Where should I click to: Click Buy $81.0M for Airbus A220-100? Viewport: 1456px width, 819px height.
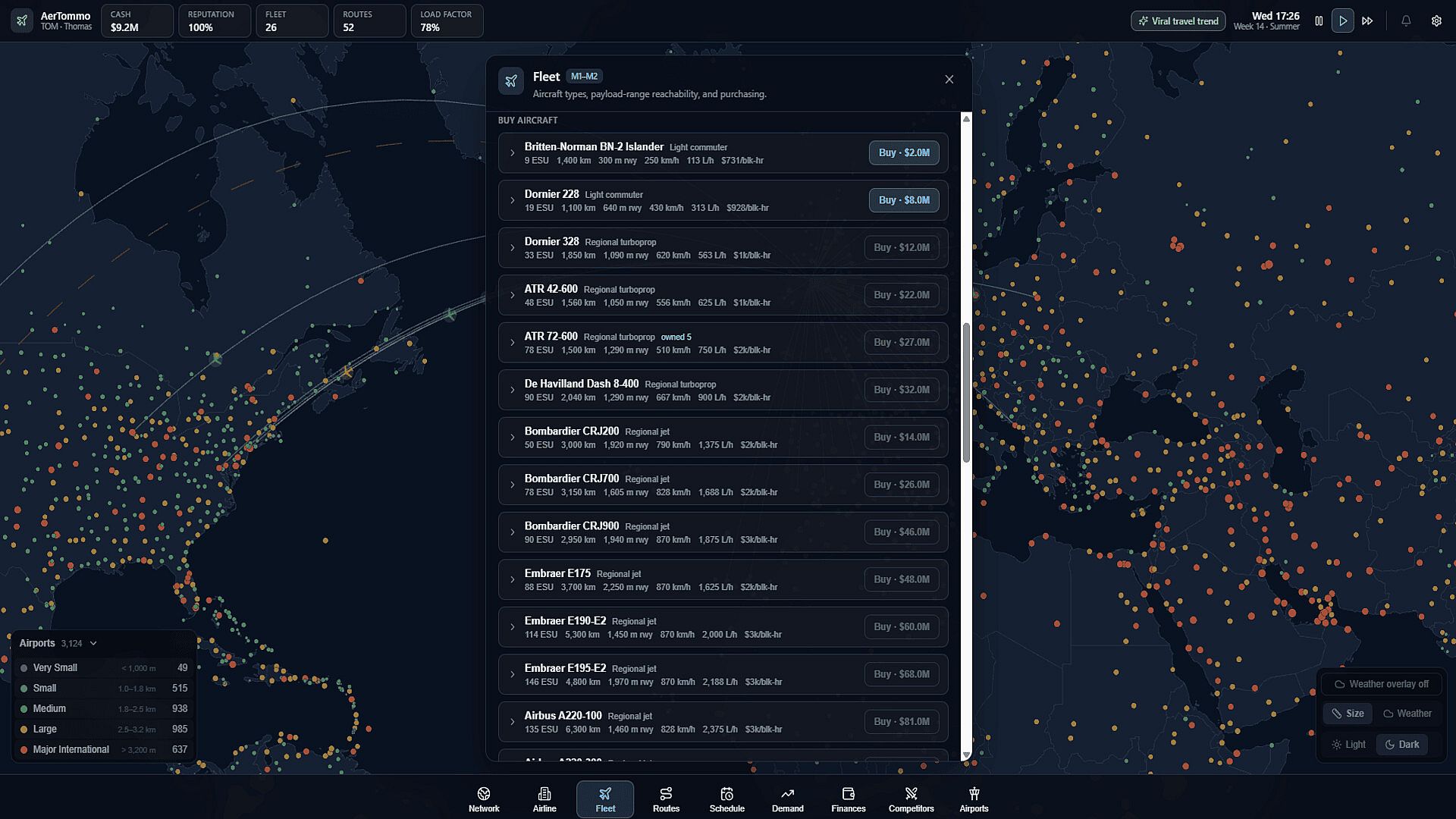pos(902,722)
